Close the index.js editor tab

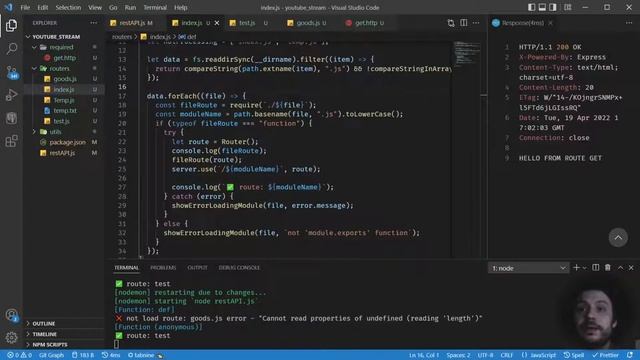tap(217, 23)
